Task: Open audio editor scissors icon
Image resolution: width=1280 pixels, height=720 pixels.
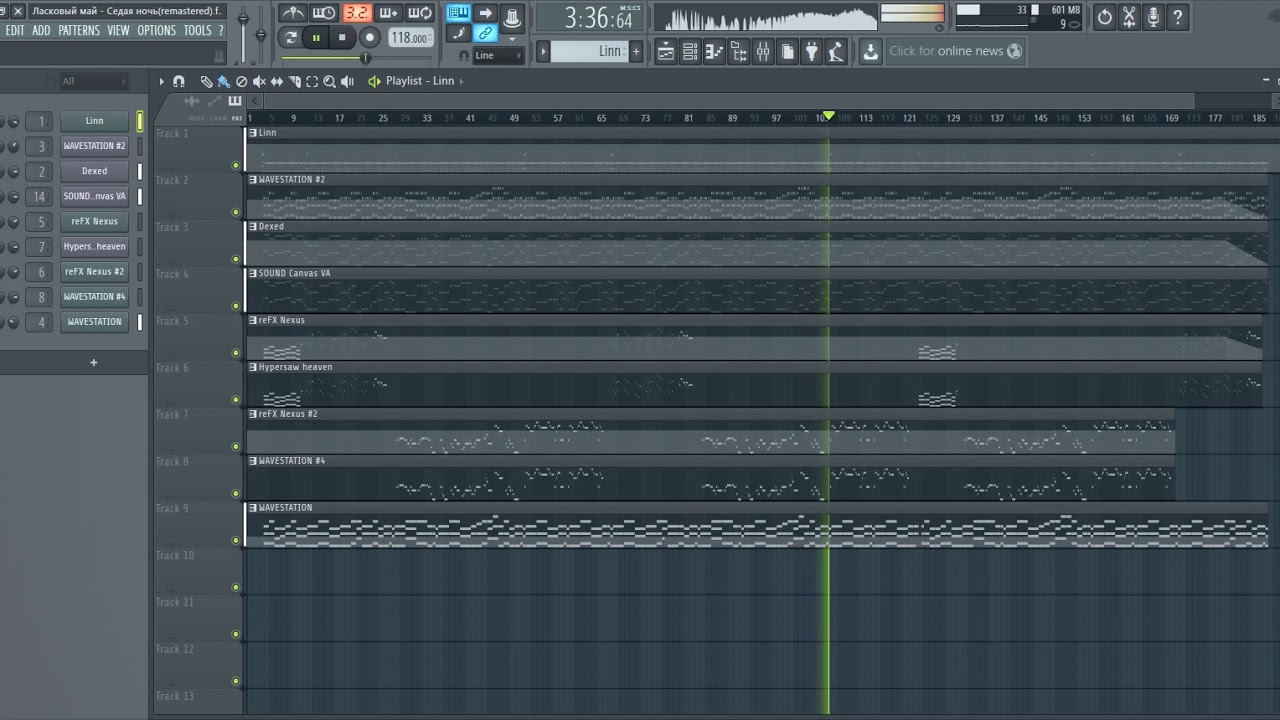Action: pyautogui.click(x=1129, y=16)
